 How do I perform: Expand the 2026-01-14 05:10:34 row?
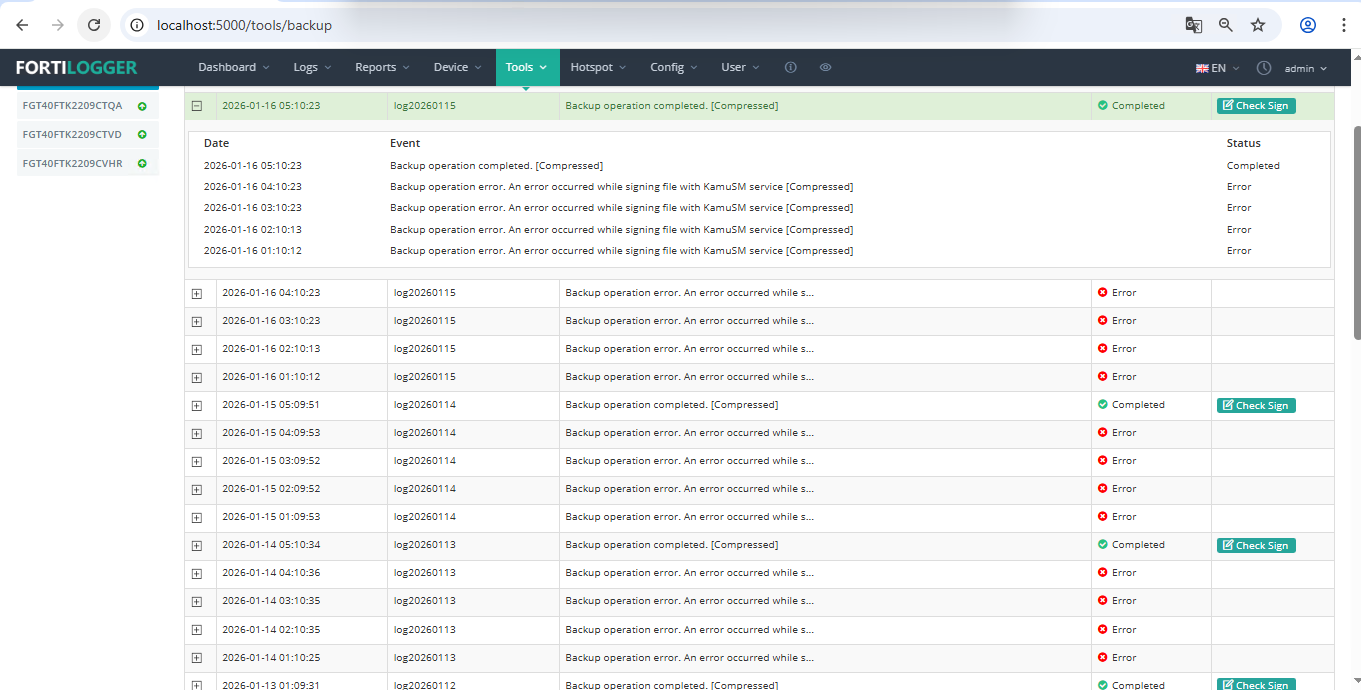coord(197,545)
